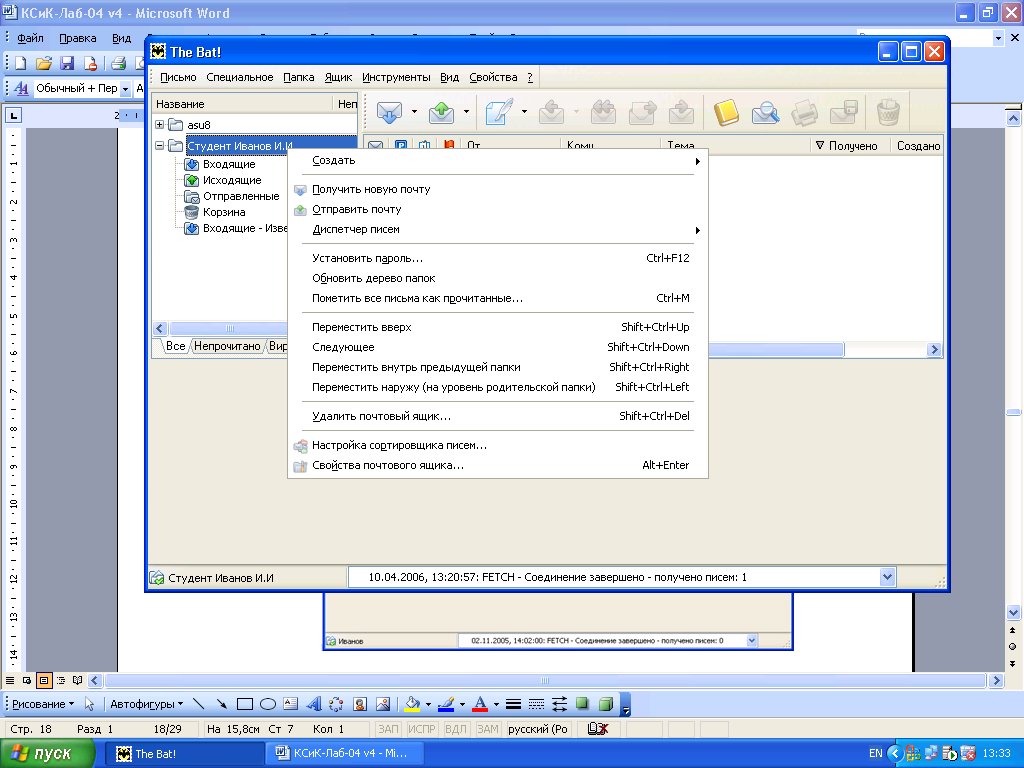Insert WordArt from Drawing toolbar

[314, 704]
